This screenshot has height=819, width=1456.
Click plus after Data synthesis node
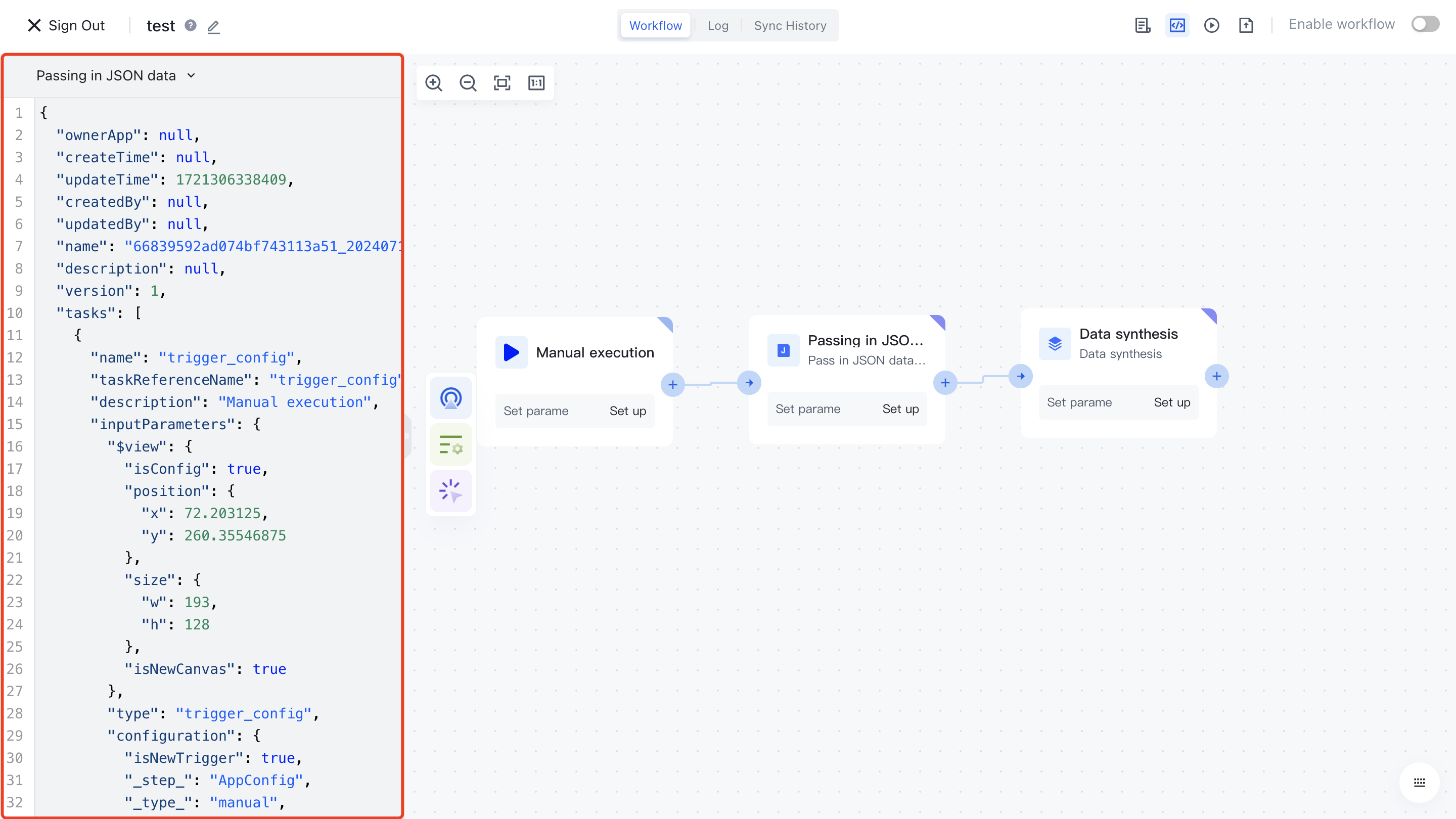coord(1216,377)
